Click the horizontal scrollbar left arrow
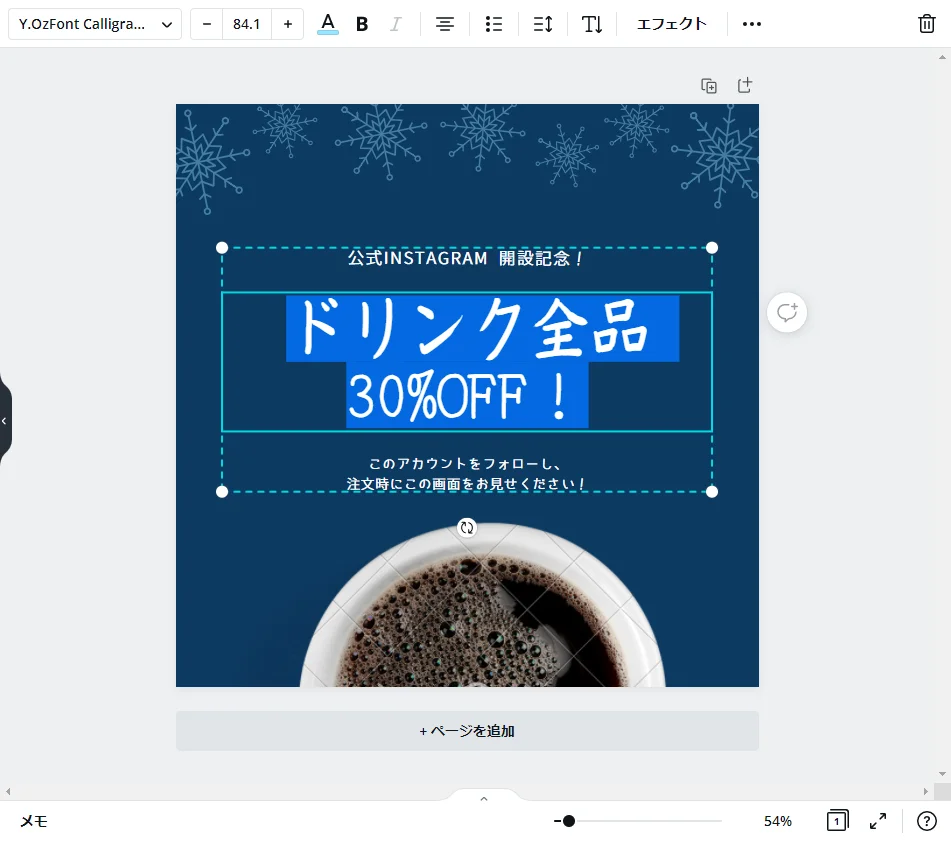Viewport: 951px width, 841px height. coord(8,791)
